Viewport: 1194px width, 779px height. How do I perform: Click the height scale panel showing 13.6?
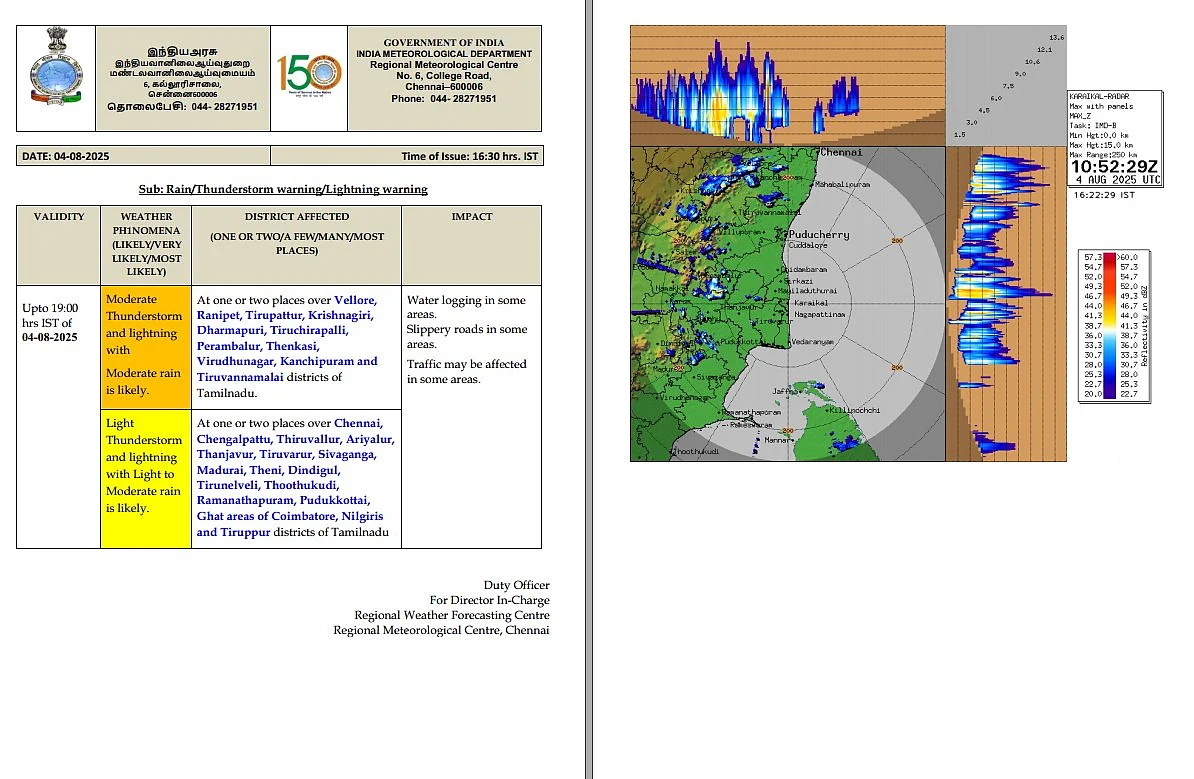tap(1005, 85)
